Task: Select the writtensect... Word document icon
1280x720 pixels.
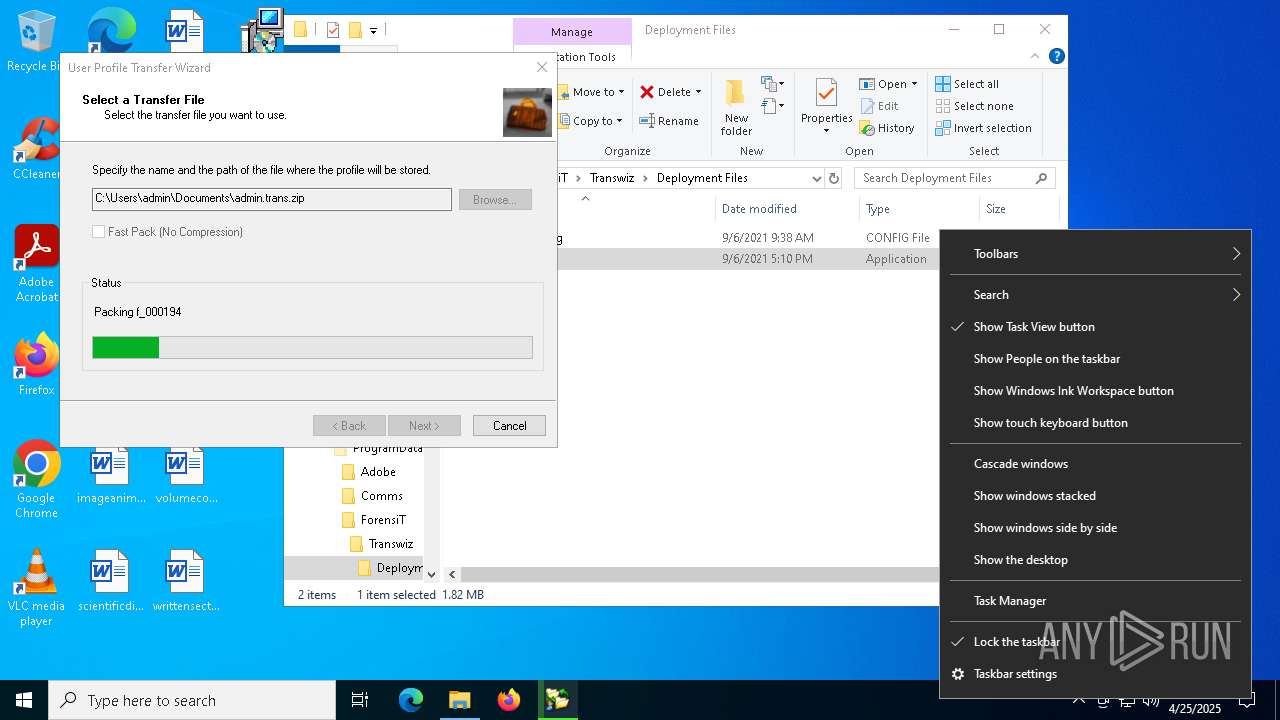Action: click(x=186, y=580)
